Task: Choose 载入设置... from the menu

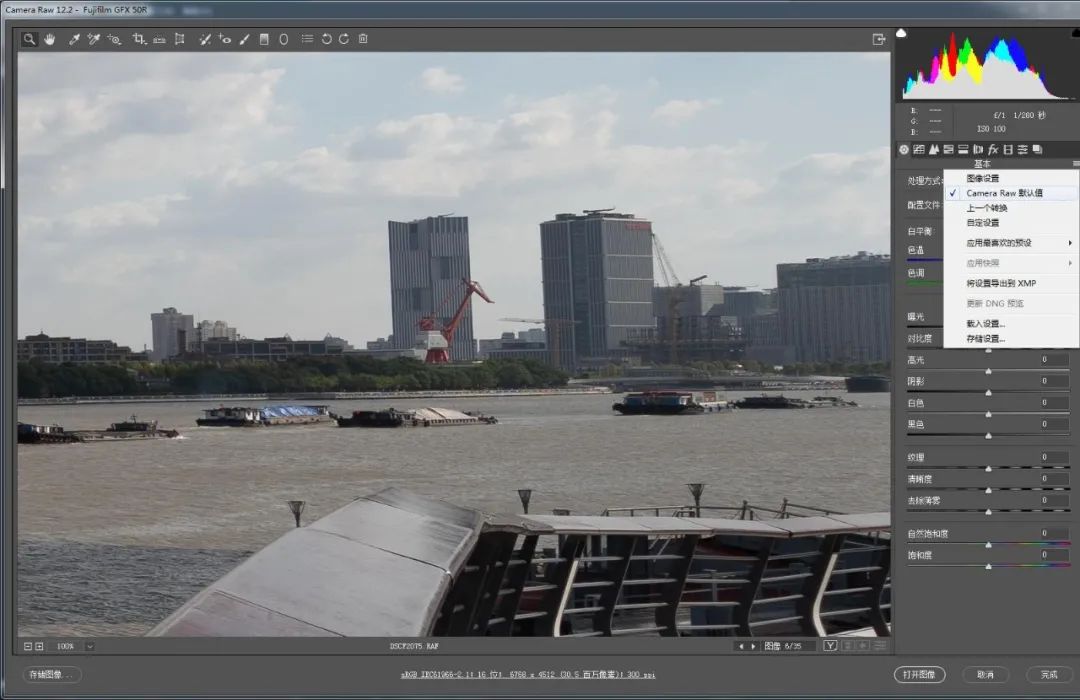Action: [985, 324]
